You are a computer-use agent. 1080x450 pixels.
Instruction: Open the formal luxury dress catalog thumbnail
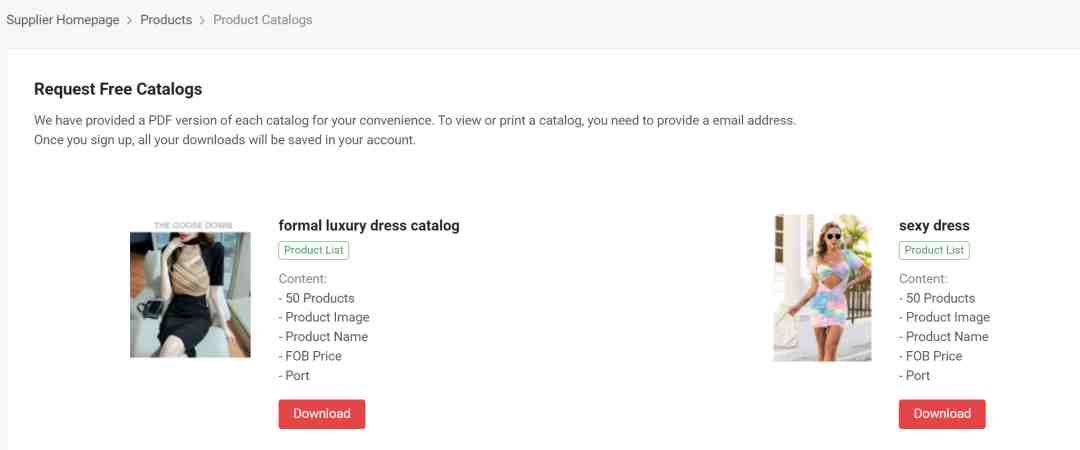[190, 289]
